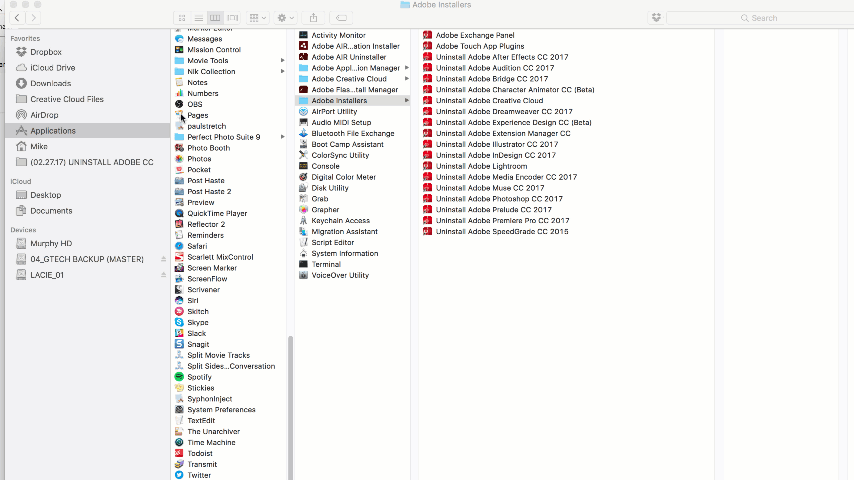Viewport: 854px width, 480px height.
Task: Select the Time Machine icon
Action: (179, 442)
